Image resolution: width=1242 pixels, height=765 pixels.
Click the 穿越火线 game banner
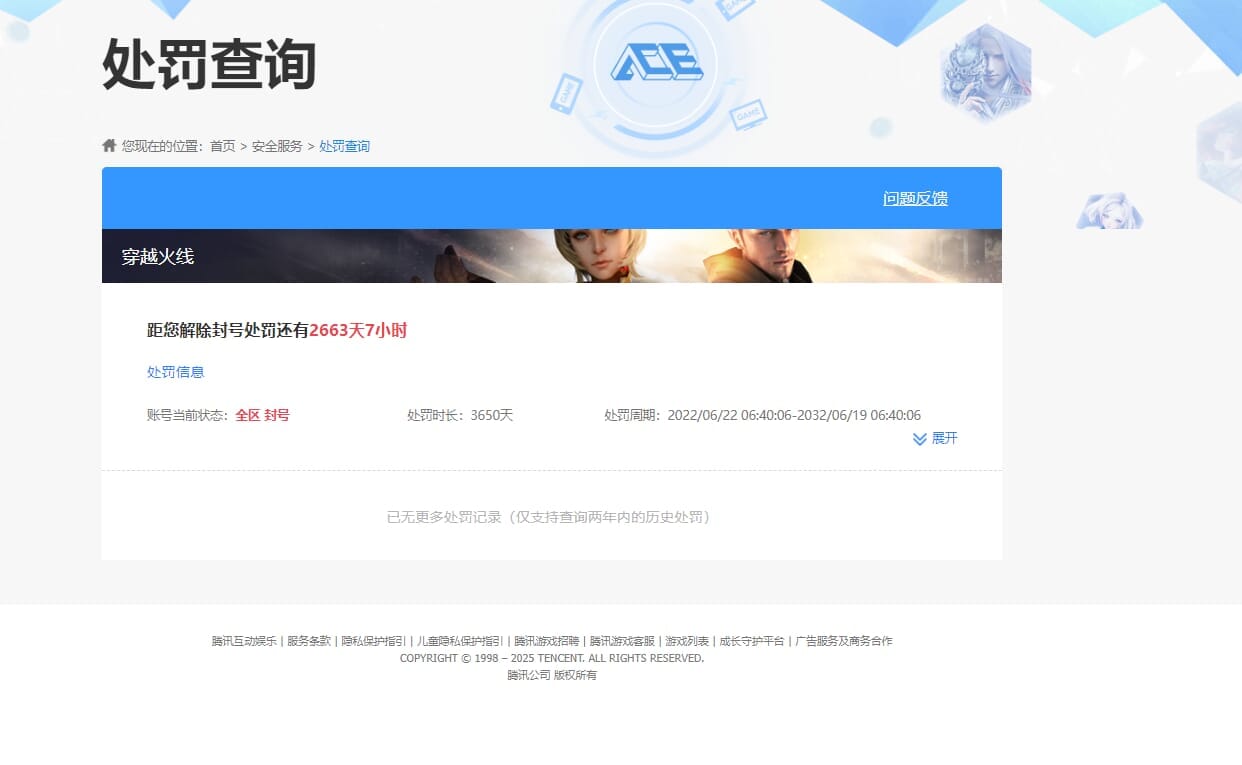pyautogui.click(x=552, y=256)
